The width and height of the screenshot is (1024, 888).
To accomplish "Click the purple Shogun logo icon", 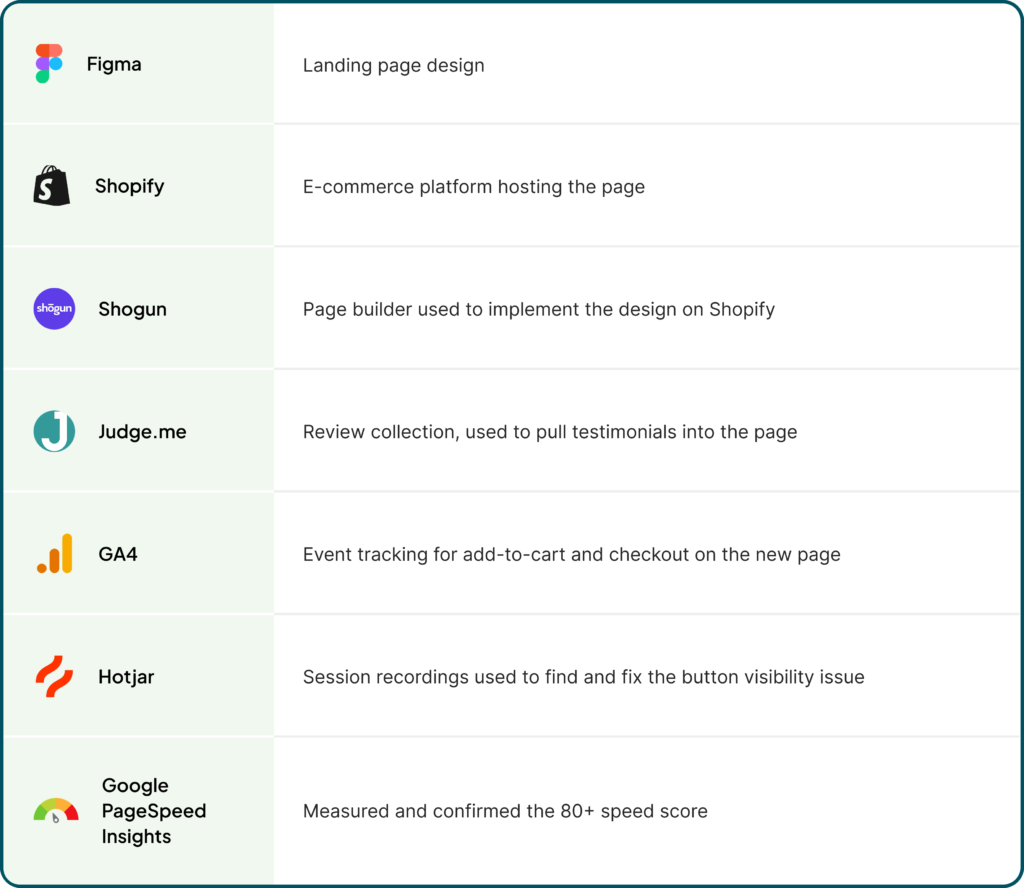I will click(x=54, y=309).
